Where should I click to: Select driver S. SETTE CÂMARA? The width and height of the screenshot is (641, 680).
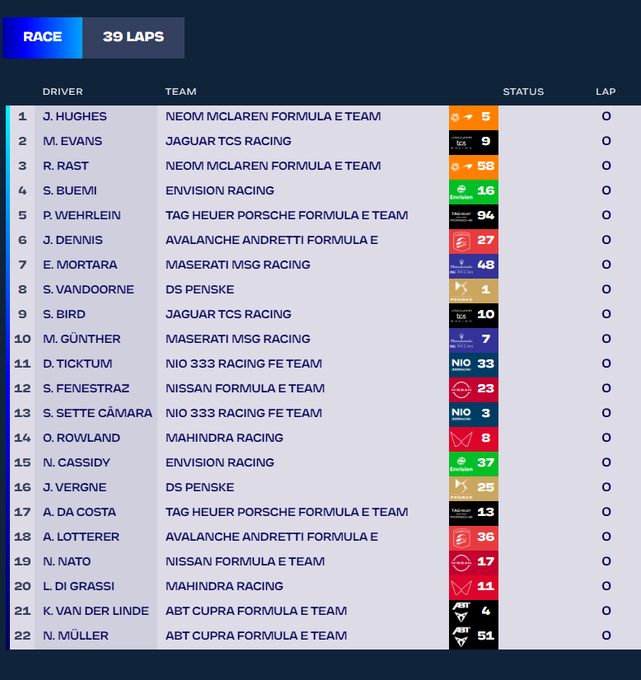pyautogui.click(x=97, y=413)
